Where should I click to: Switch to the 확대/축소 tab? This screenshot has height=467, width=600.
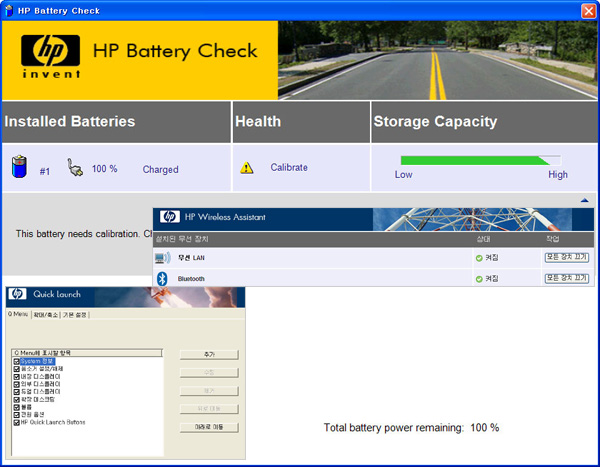(x=46, y=315)
